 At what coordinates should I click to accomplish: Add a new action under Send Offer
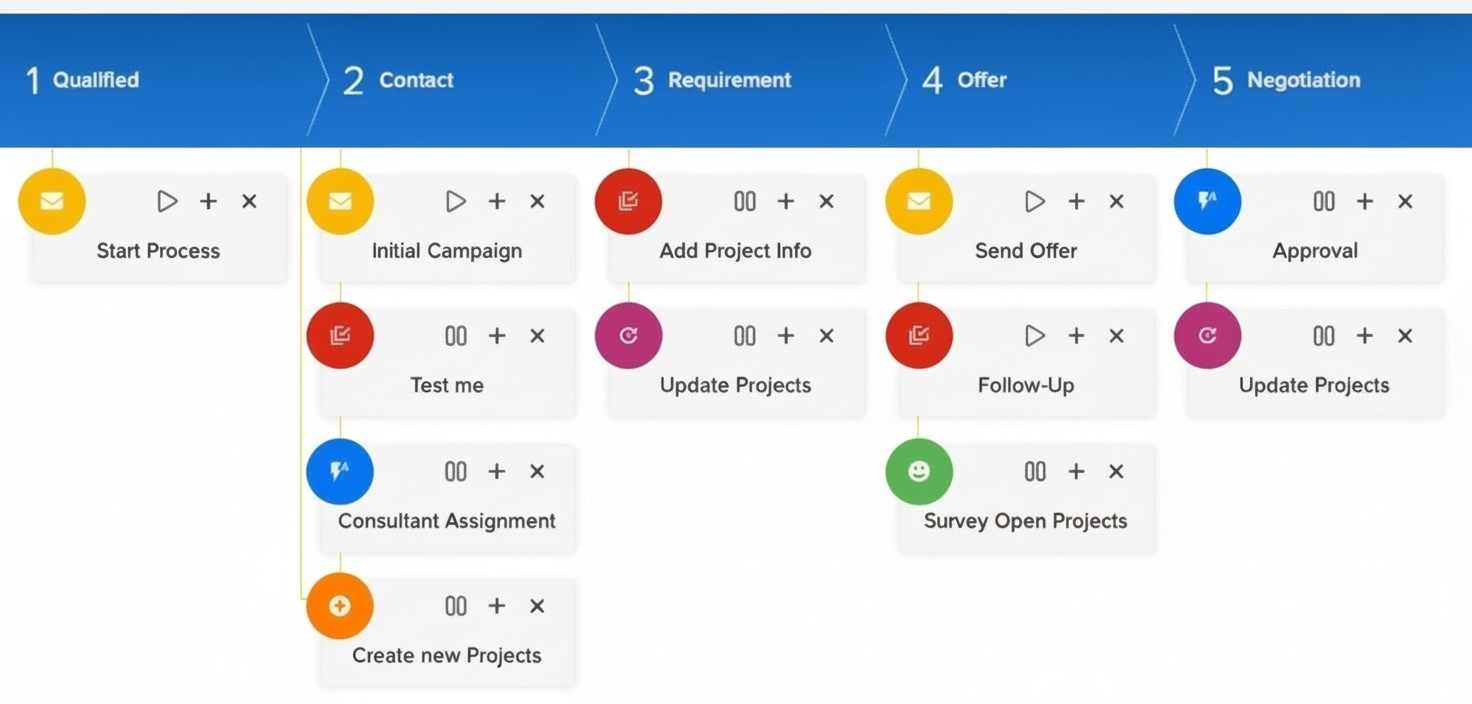[x=1075, y=200]
